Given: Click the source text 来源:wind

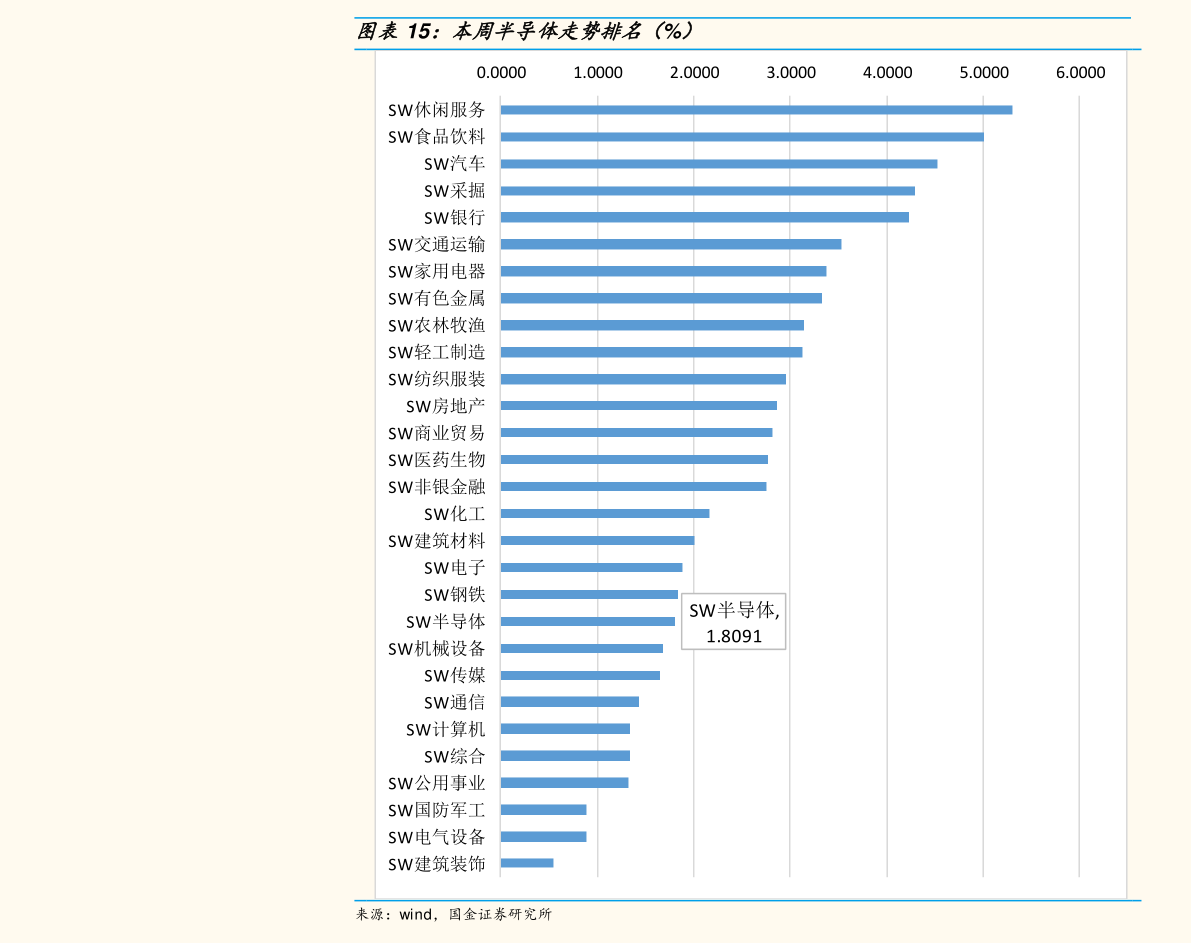Looking at the screenshot, I should (x=453, y=914).
